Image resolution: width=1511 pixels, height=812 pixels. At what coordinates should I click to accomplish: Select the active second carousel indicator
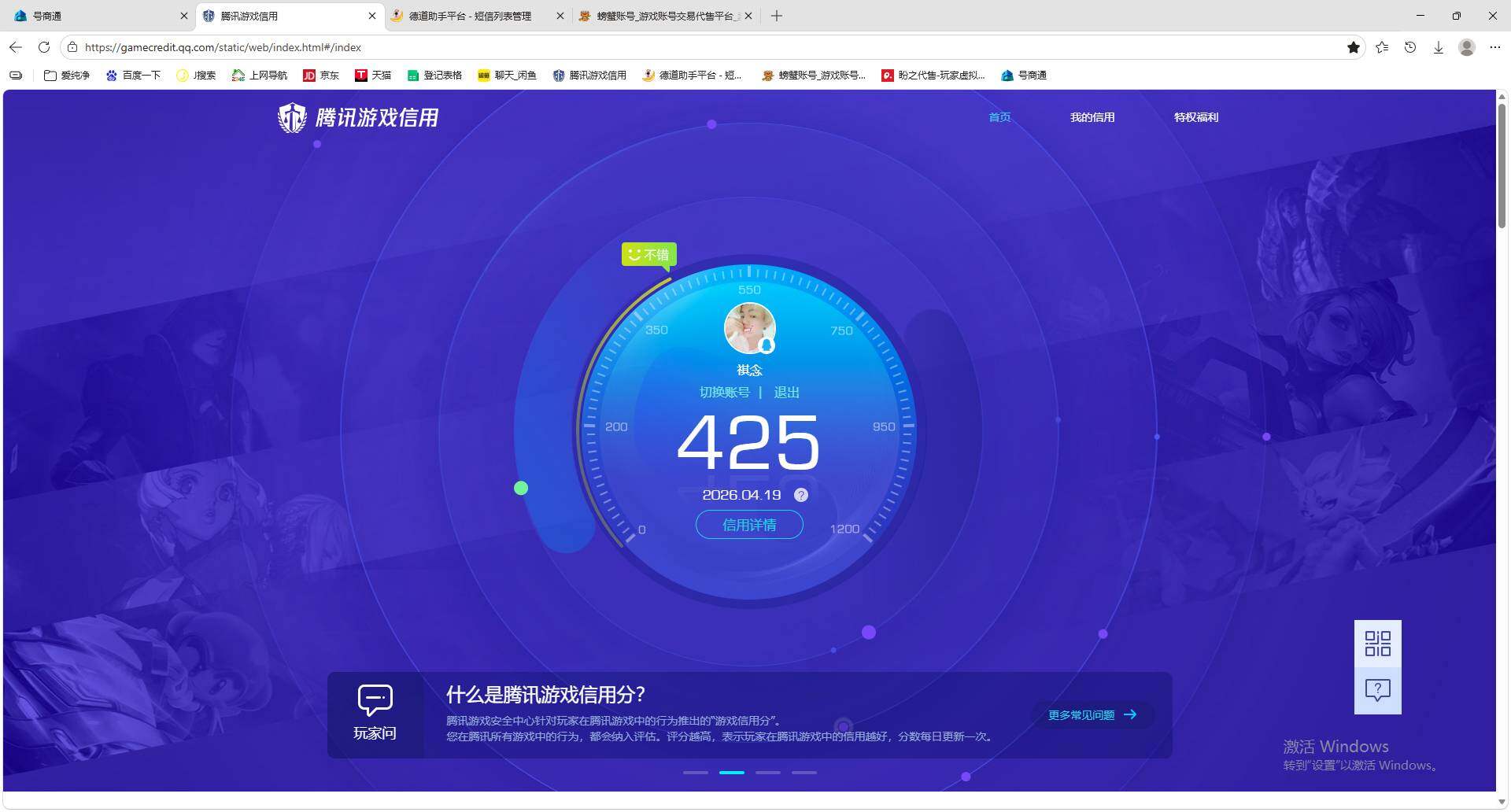pos(731,773)
